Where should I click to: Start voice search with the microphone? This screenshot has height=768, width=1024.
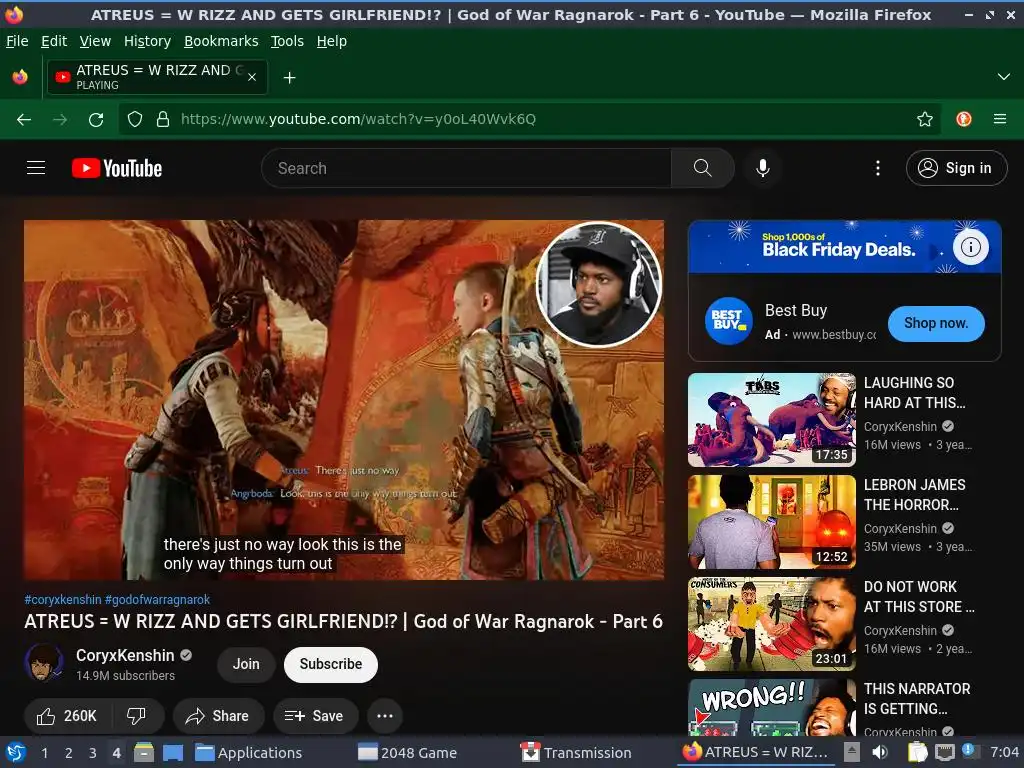pyautogui.click(x=763, y=168)
